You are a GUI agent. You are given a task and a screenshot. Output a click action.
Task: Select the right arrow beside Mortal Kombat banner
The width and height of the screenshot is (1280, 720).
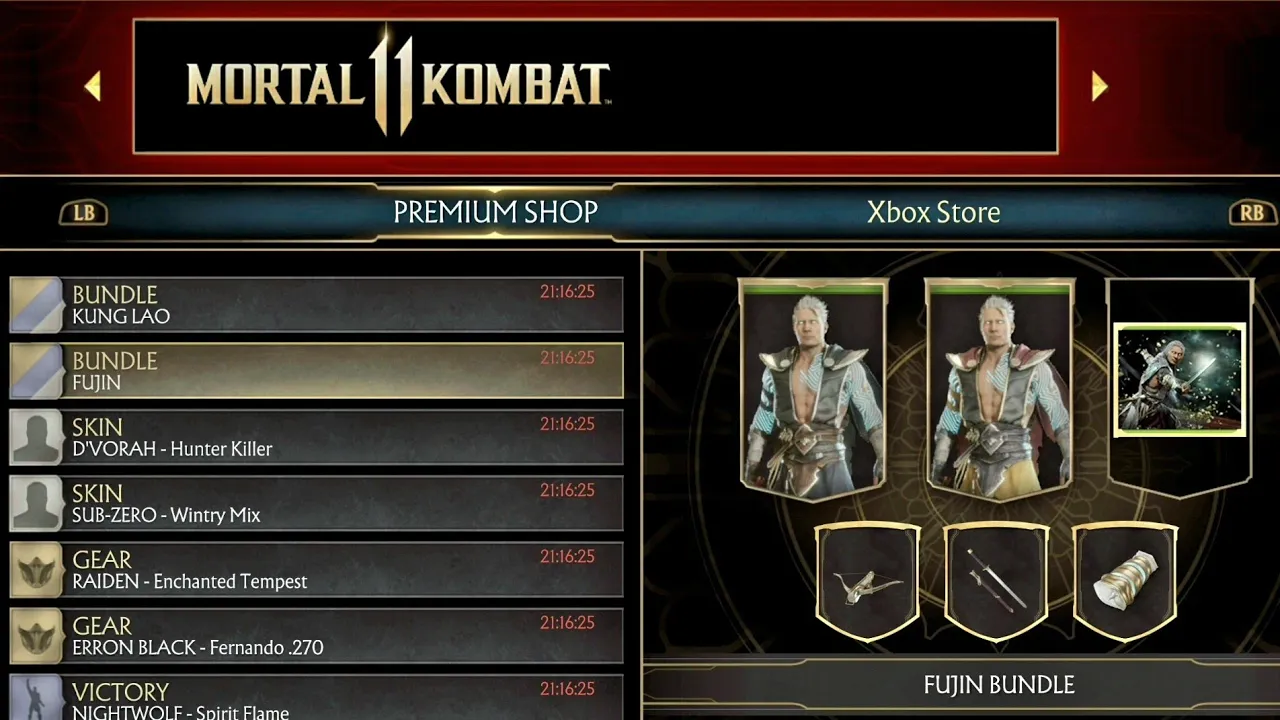1099,87
